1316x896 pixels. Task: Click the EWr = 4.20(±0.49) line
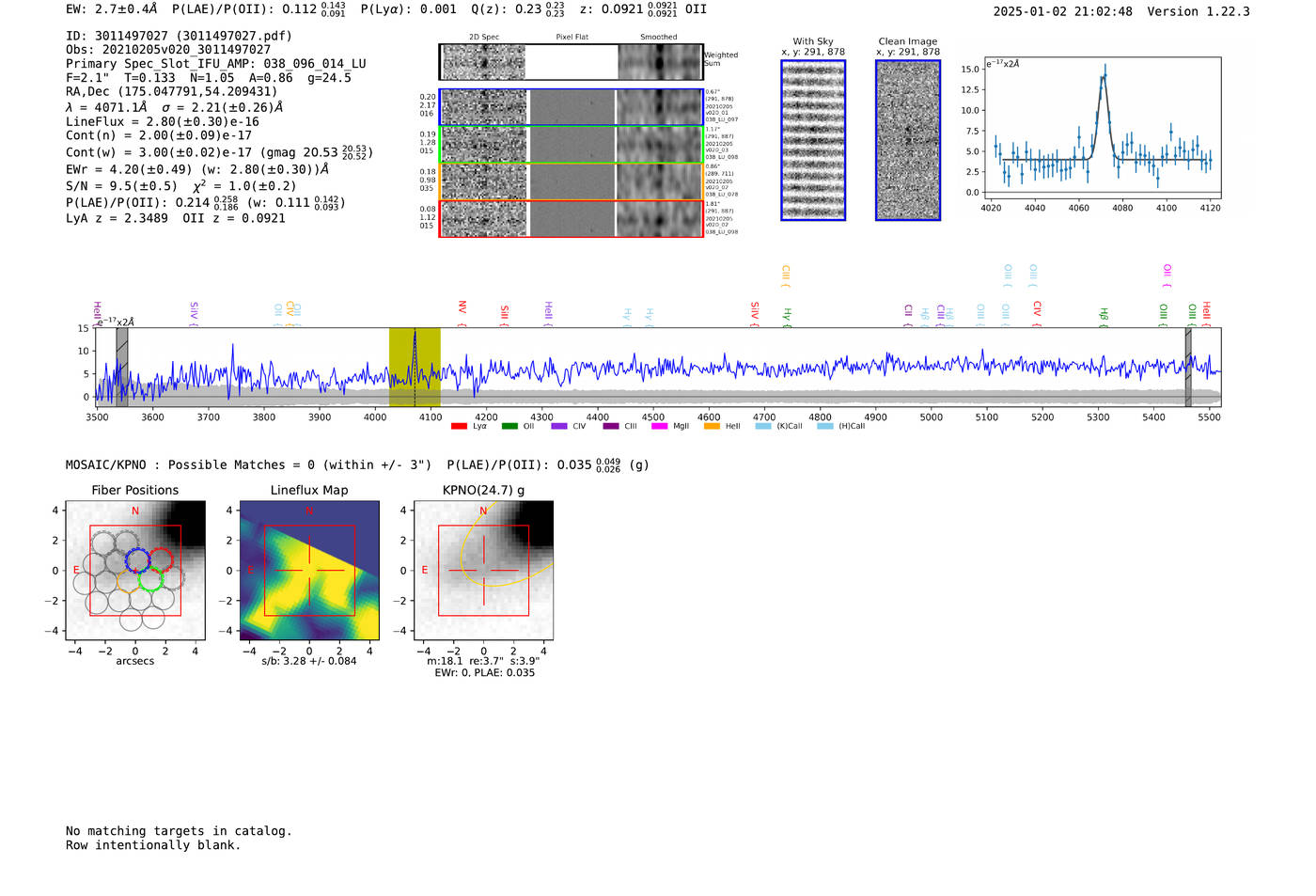(x=197, y=169)
